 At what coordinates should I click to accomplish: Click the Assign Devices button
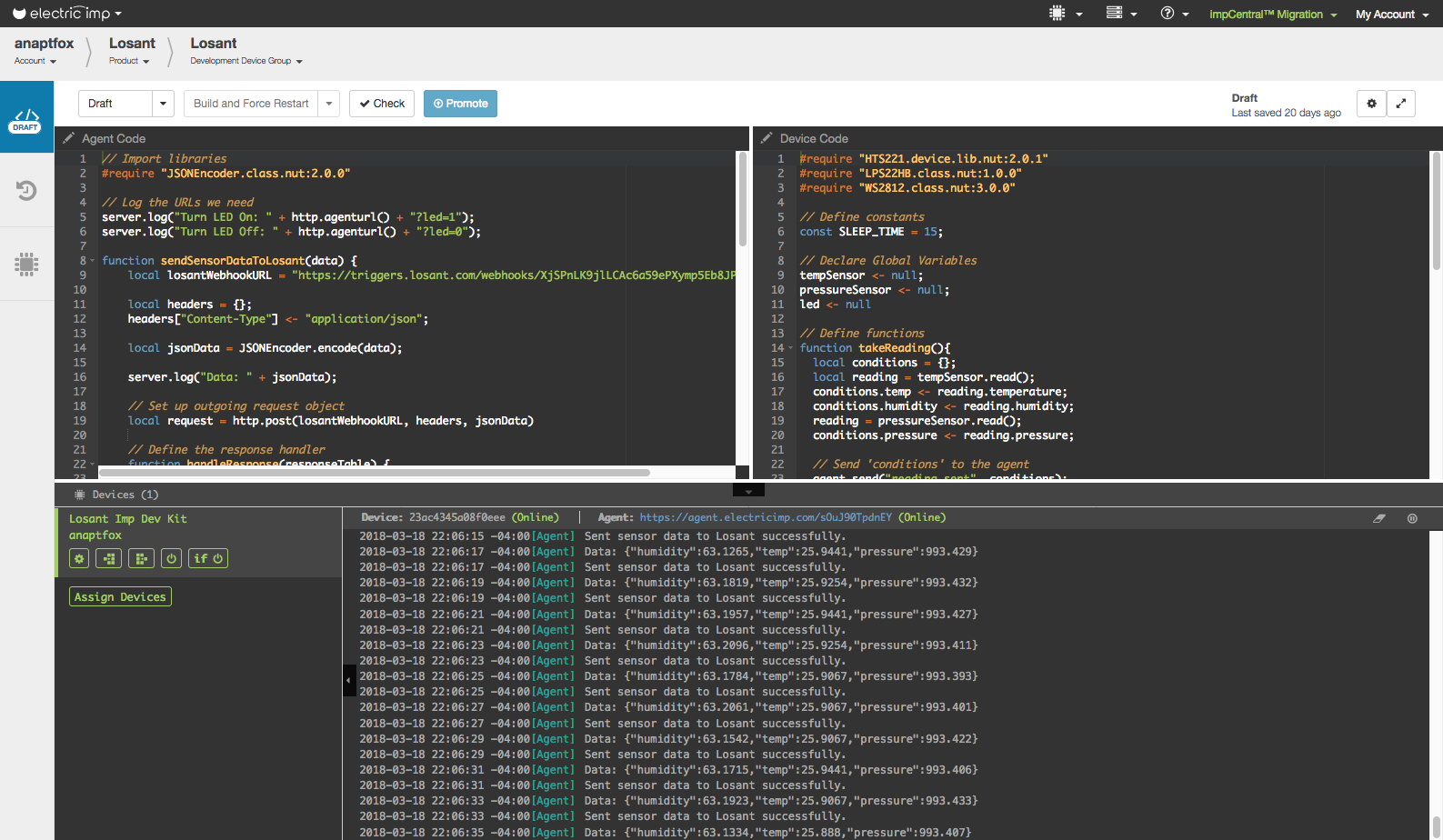click(x=120, y=597)
